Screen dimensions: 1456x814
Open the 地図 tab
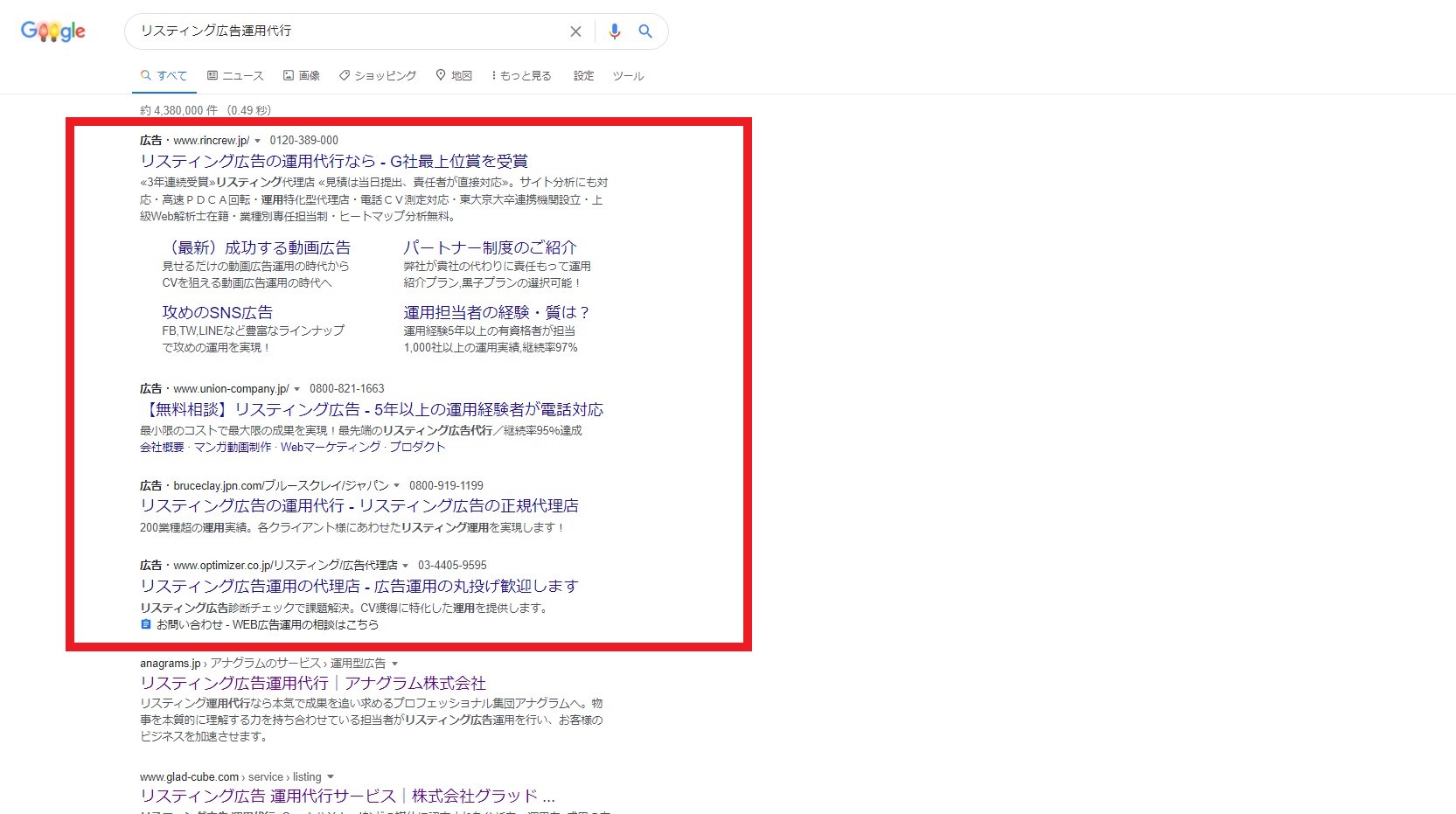pyautogui.click(x=454, y=76)
